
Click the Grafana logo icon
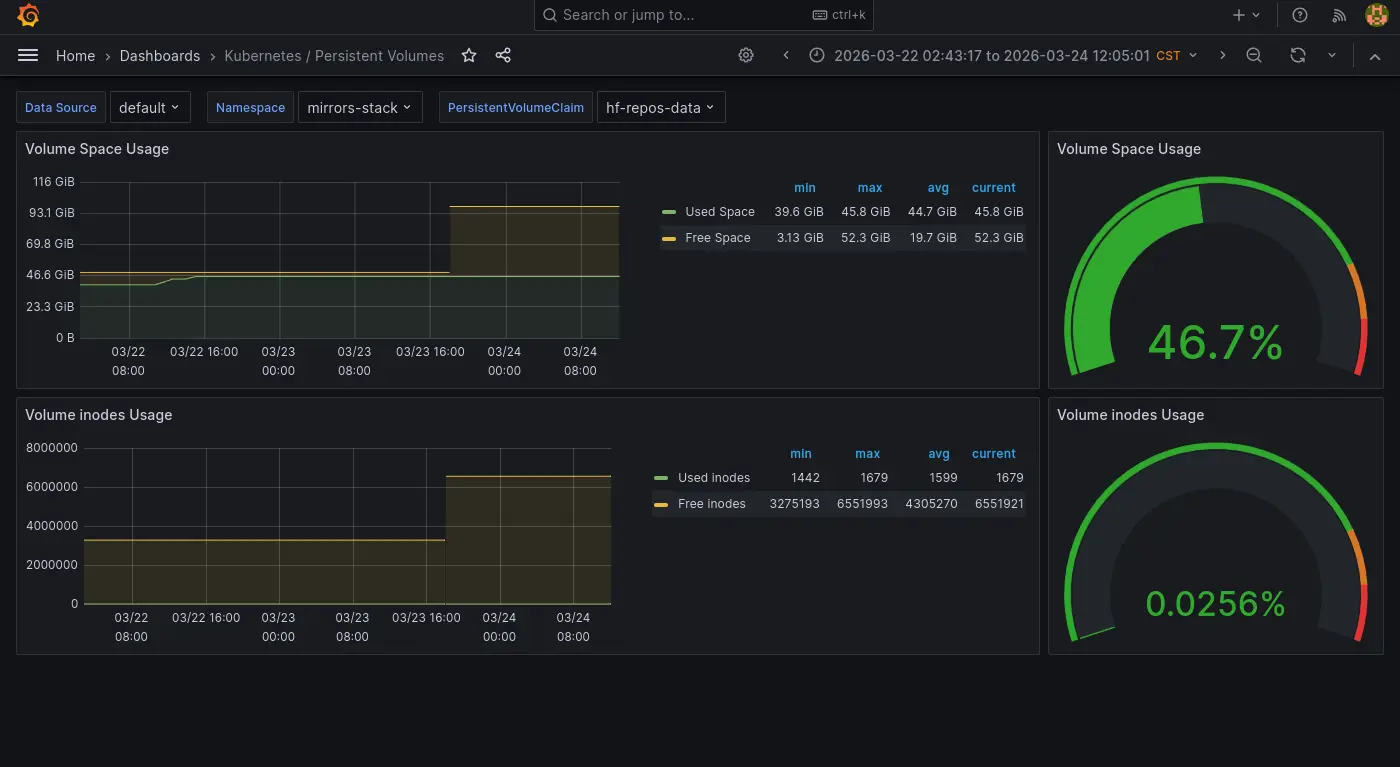(28, 15)
